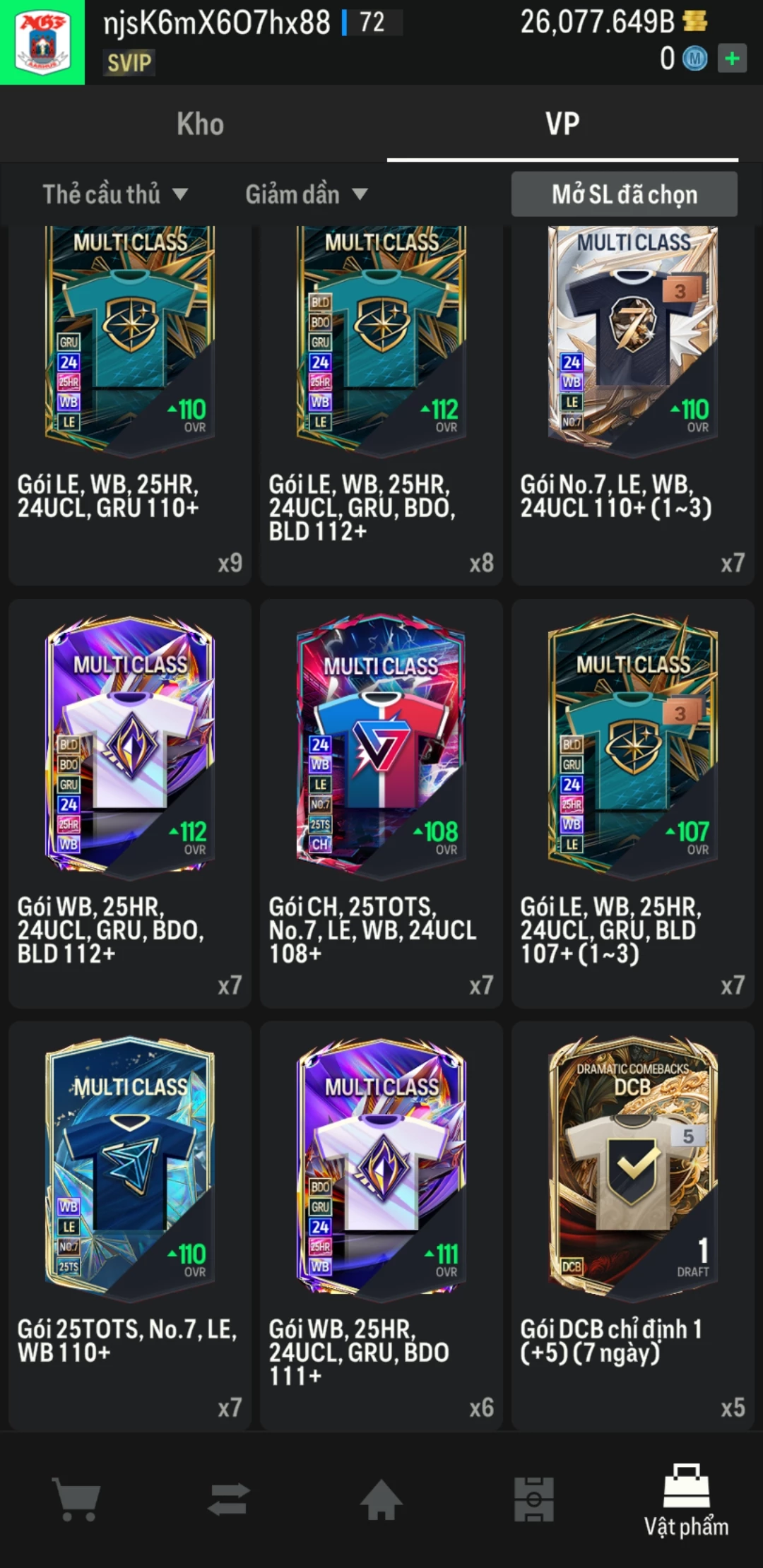Select the Gói No.7, LE, WB, 24UCL 110+ pack
Image resolution: width=763 pixels, height=1568 pixels.
tap(633, 405)
